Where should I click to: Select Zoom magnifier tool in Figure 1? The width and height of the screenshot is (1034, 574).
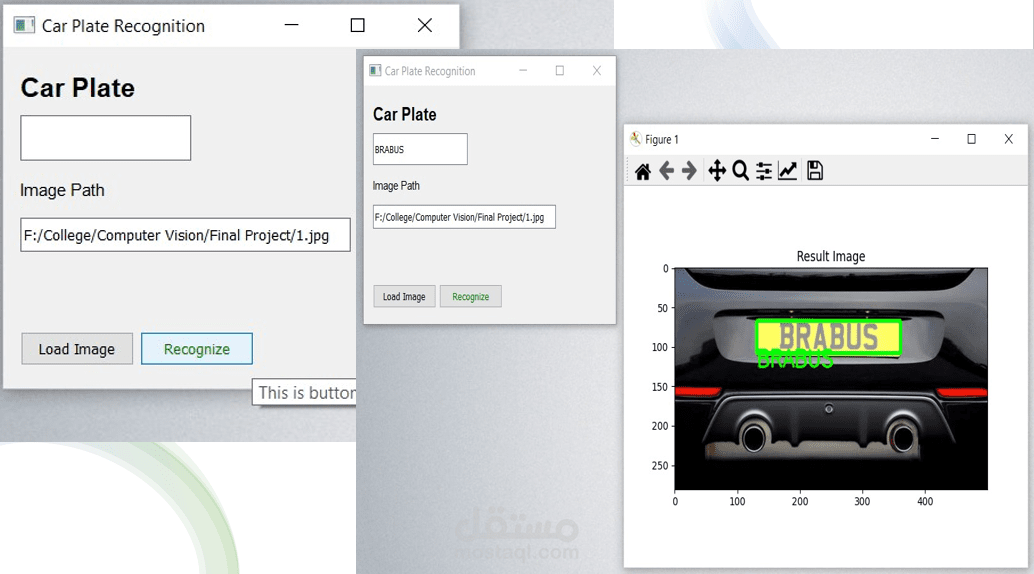point(741,171)
